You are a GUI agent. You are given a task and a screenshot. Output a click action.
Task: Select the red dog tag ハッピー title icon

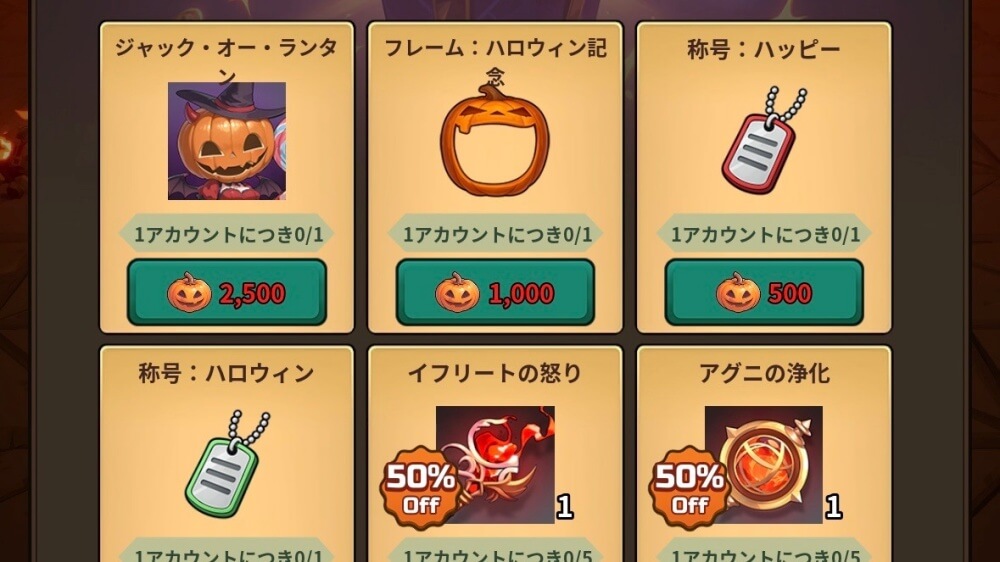763,140
